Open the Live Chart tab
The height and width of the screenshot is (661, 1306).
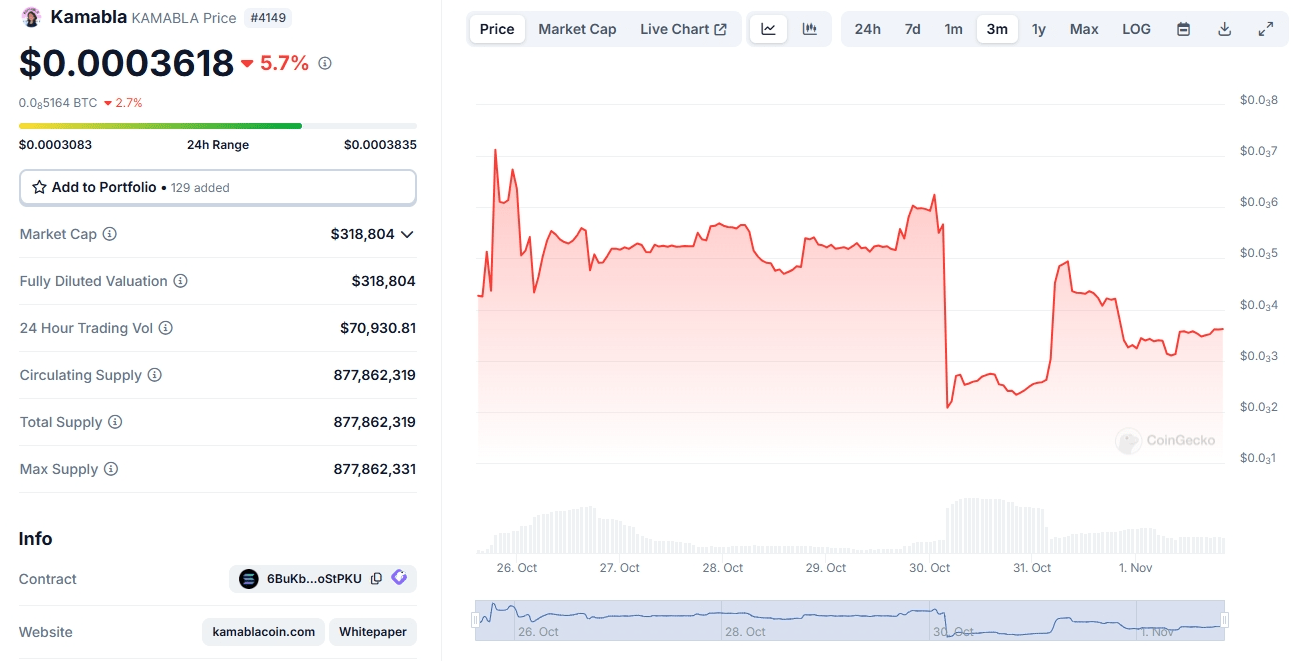click(683, 29)
